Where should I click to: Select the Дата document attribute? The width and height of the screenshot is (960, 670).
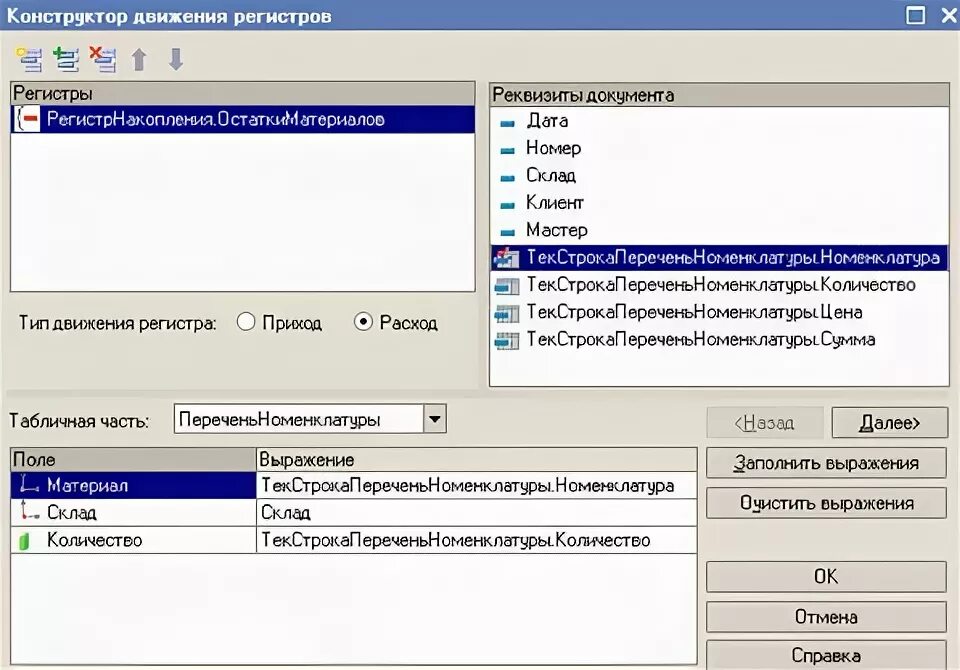[719, 121]
